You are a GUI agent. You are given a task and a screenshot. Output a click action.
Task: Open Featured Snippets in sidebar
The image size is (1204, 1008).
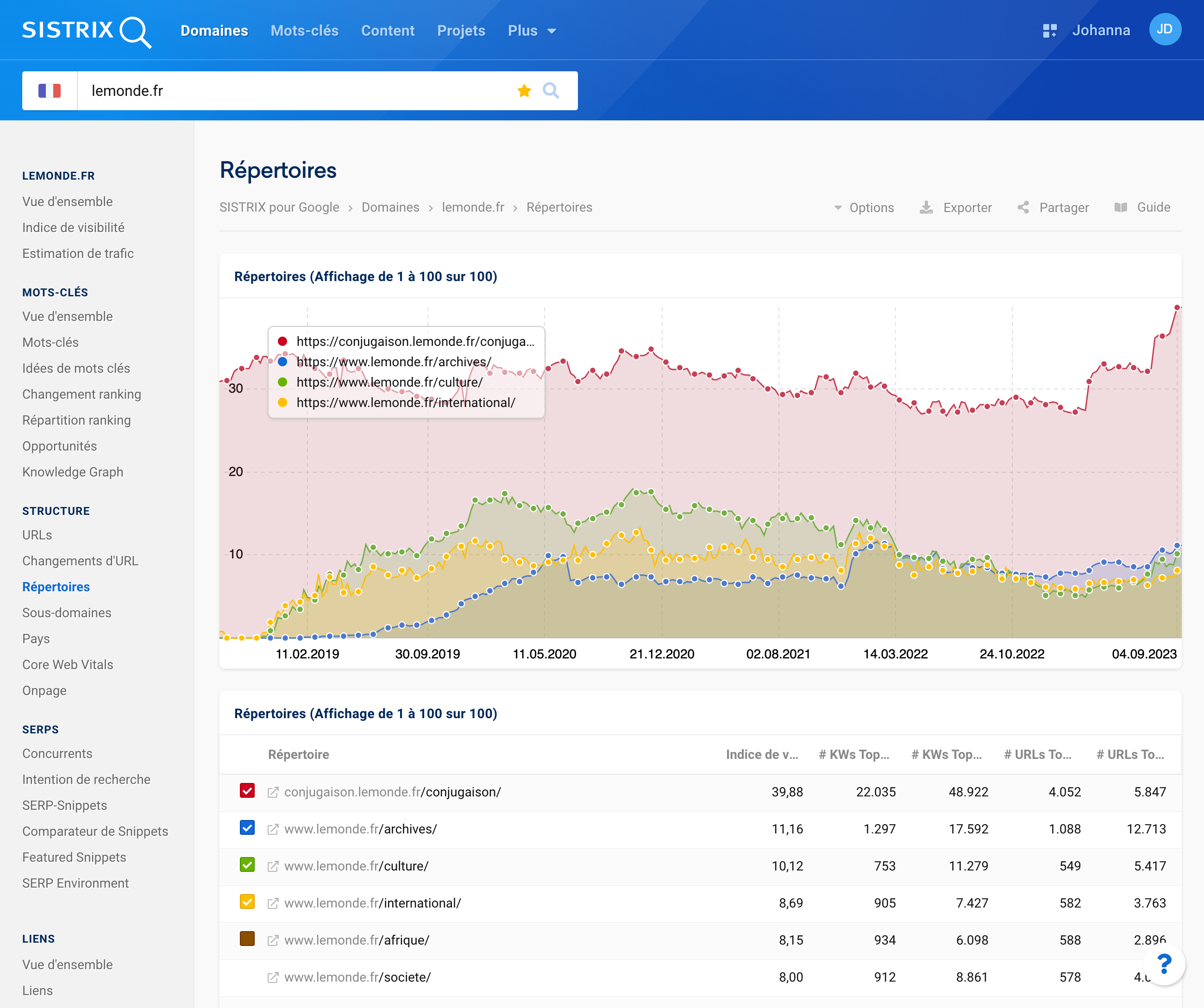coord(74,857)
